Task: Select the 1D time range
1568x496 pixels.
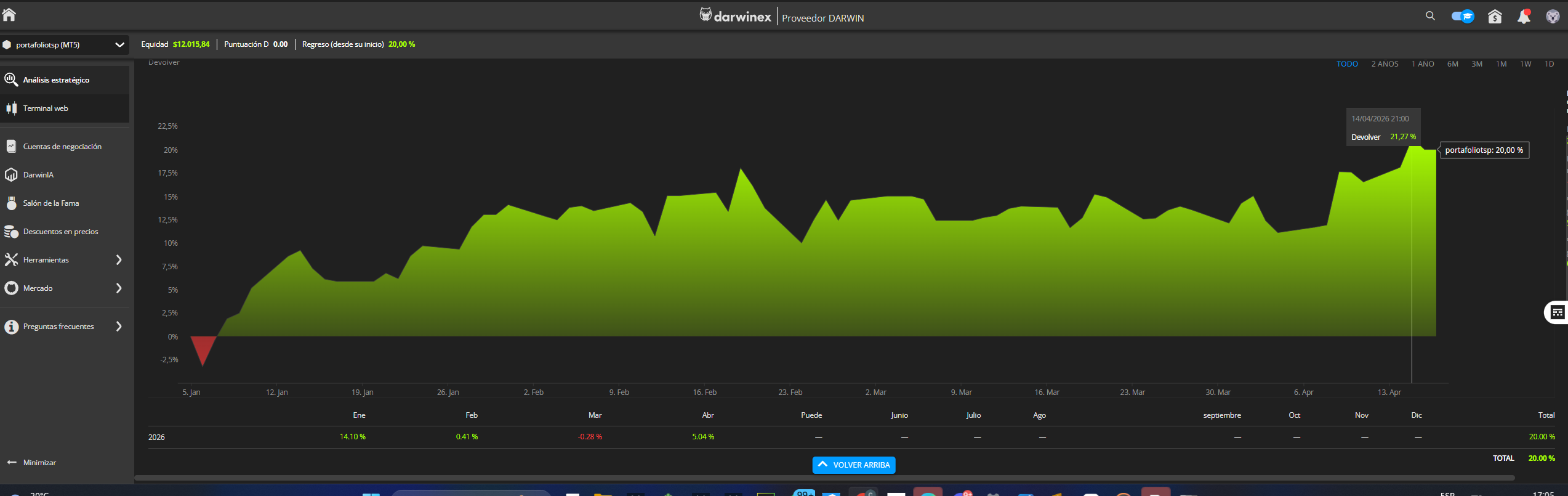Action: coord(1549,64)
